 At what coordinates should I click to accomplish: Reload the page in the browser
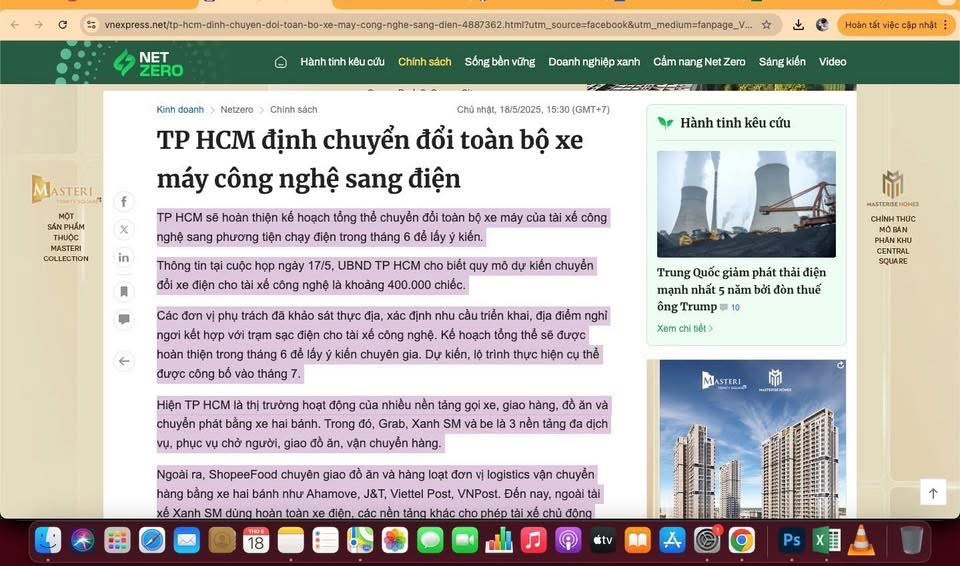(x=63, y=24)
